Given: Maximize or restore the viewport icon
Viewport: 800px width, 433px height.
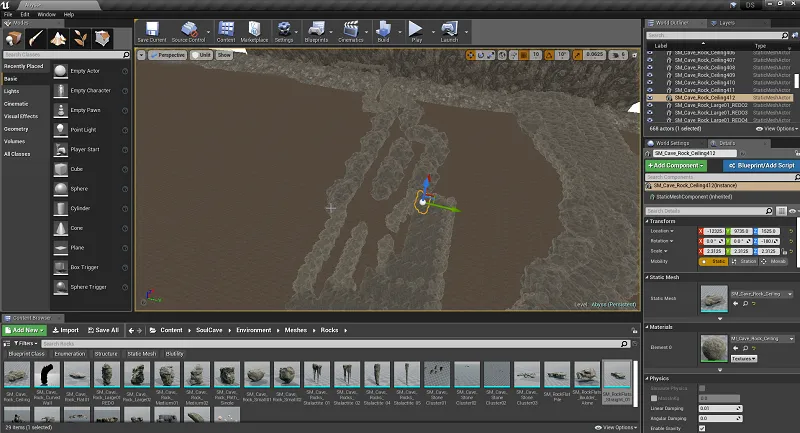Looking at the screenshot, I should (x=635, y=55).
